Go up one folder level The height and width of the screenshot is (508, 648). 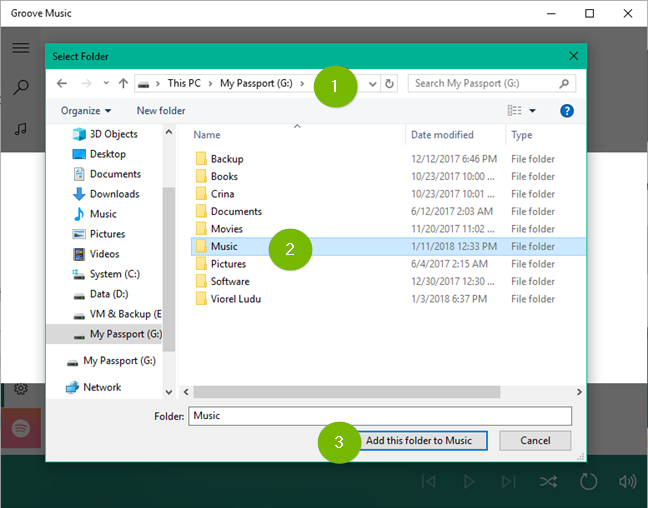coord(123,83)
